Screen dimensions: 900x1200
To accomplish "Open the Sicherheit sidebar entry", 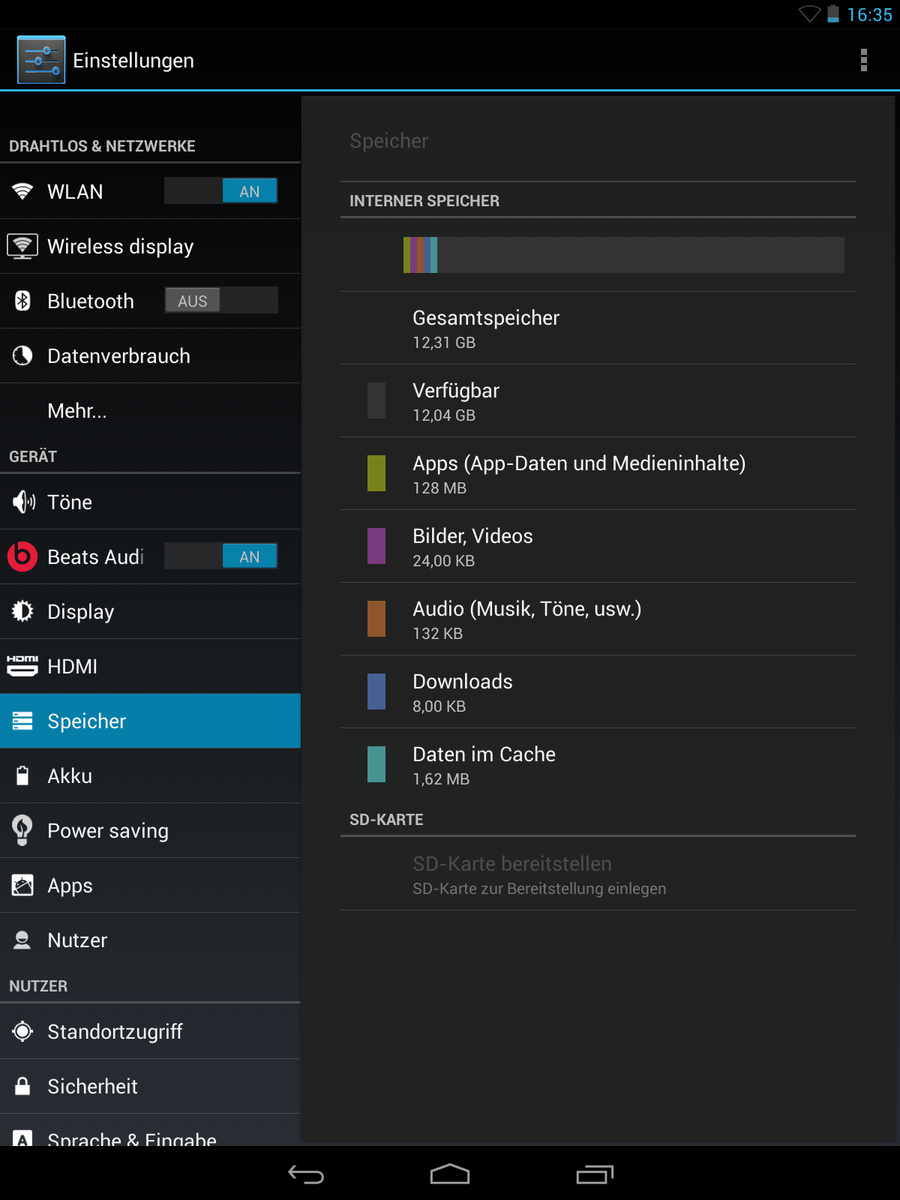I will pos(150,1086).
